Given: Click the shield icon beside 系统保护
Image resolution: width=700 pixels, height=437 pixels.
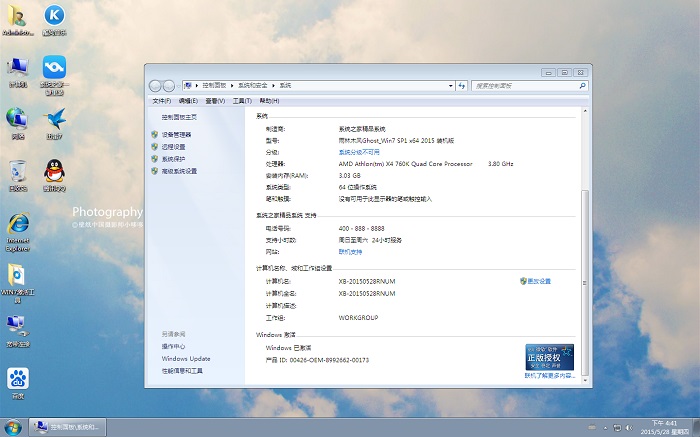Looking at the screenshot, I should pyautogui.click(x=155, y=158).
